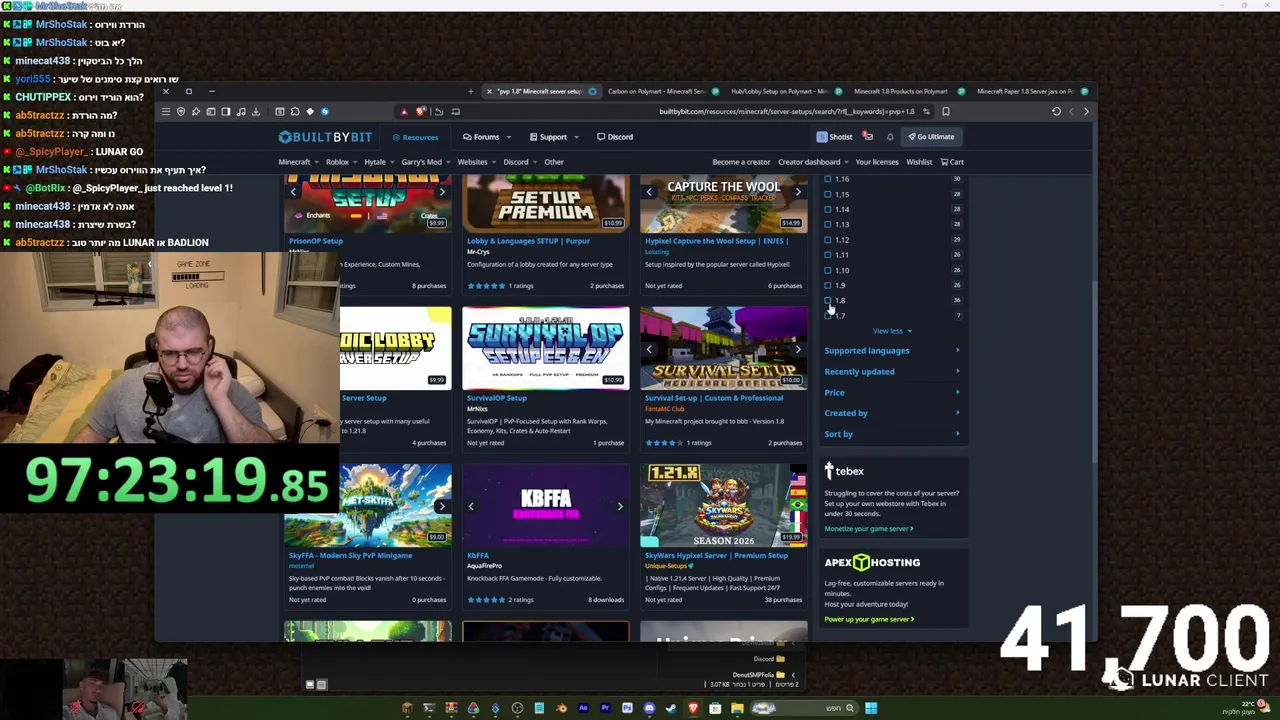Open the Minecraft category dropdown
Screen dimensions: 1280x720
[x=298, y=162]
